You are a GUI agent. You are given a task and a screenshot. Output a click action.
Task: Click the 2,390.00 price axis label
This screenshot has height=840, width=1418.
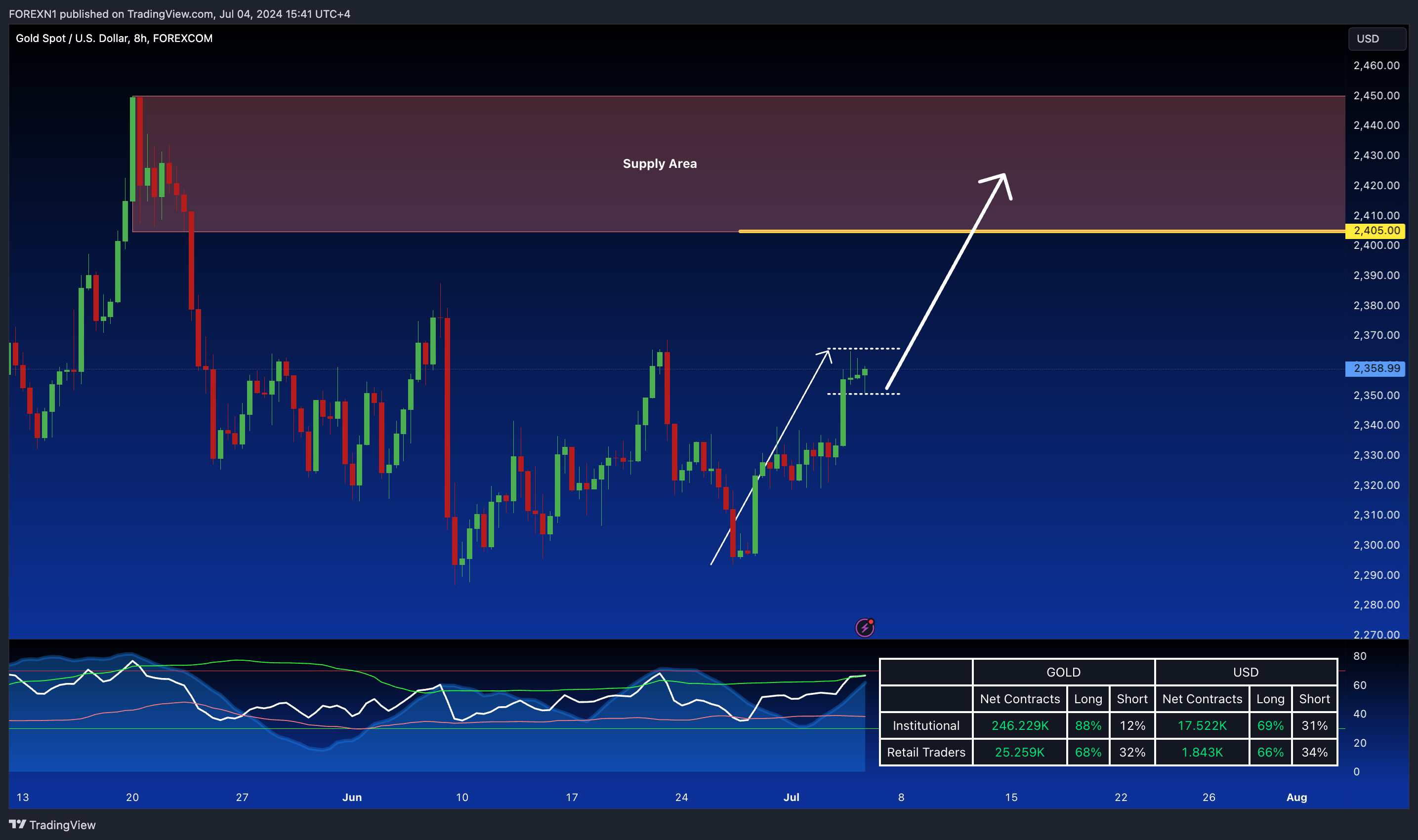pyautogui.click(x=1376, y=275)
